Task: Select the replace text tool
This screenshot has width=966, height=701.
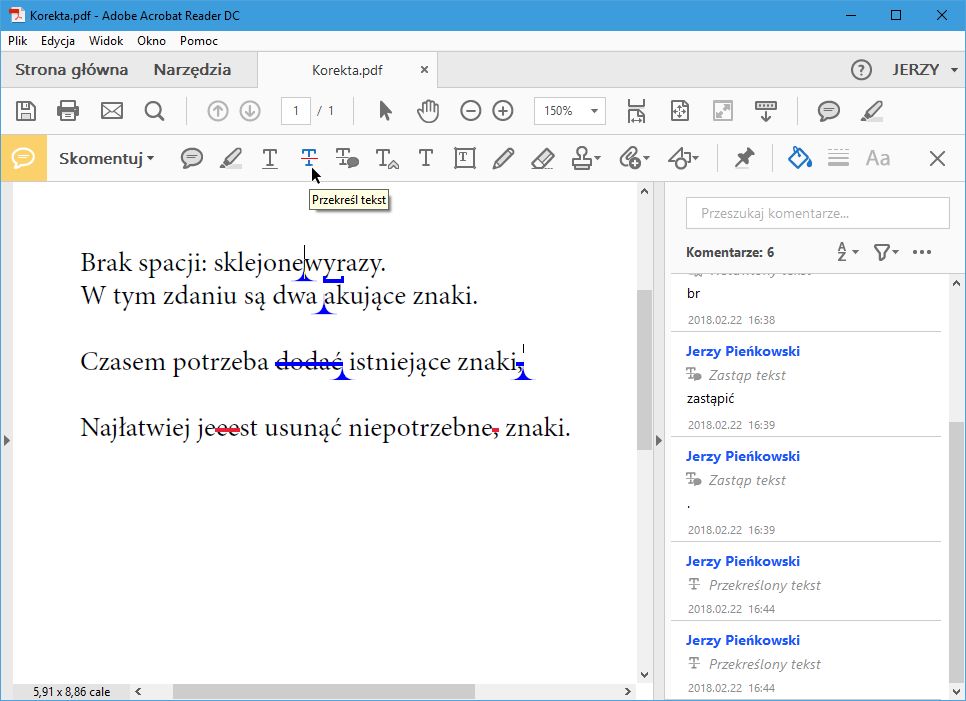Action: coord(347,158)
